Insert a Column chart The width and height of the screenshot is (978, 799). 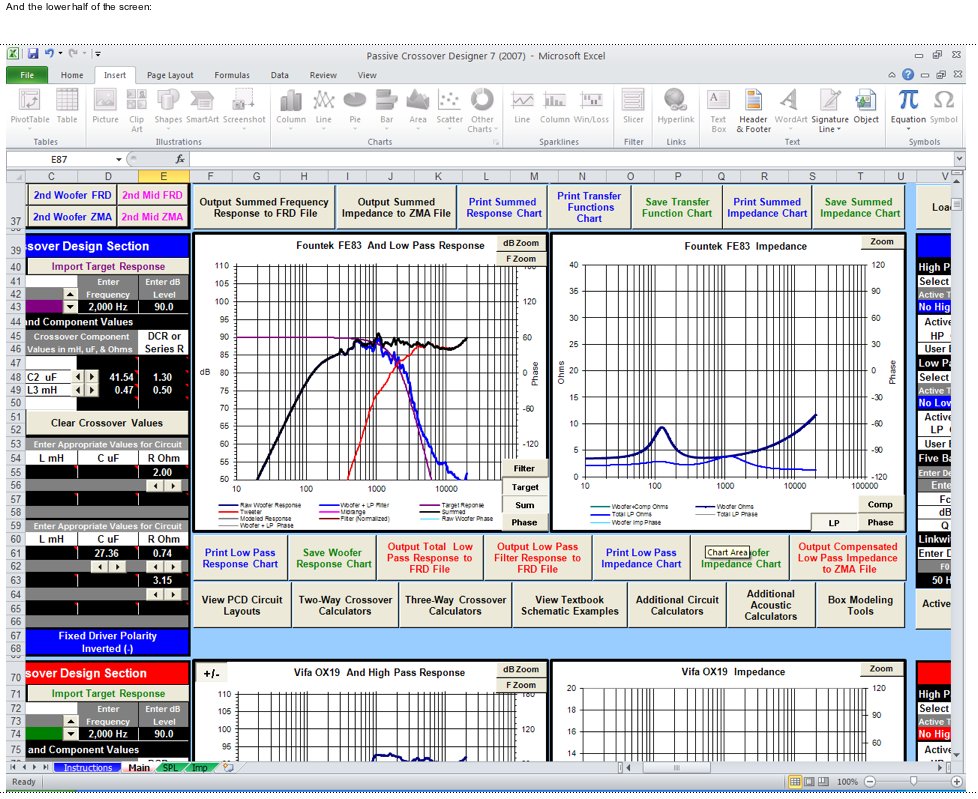point(291,109)
